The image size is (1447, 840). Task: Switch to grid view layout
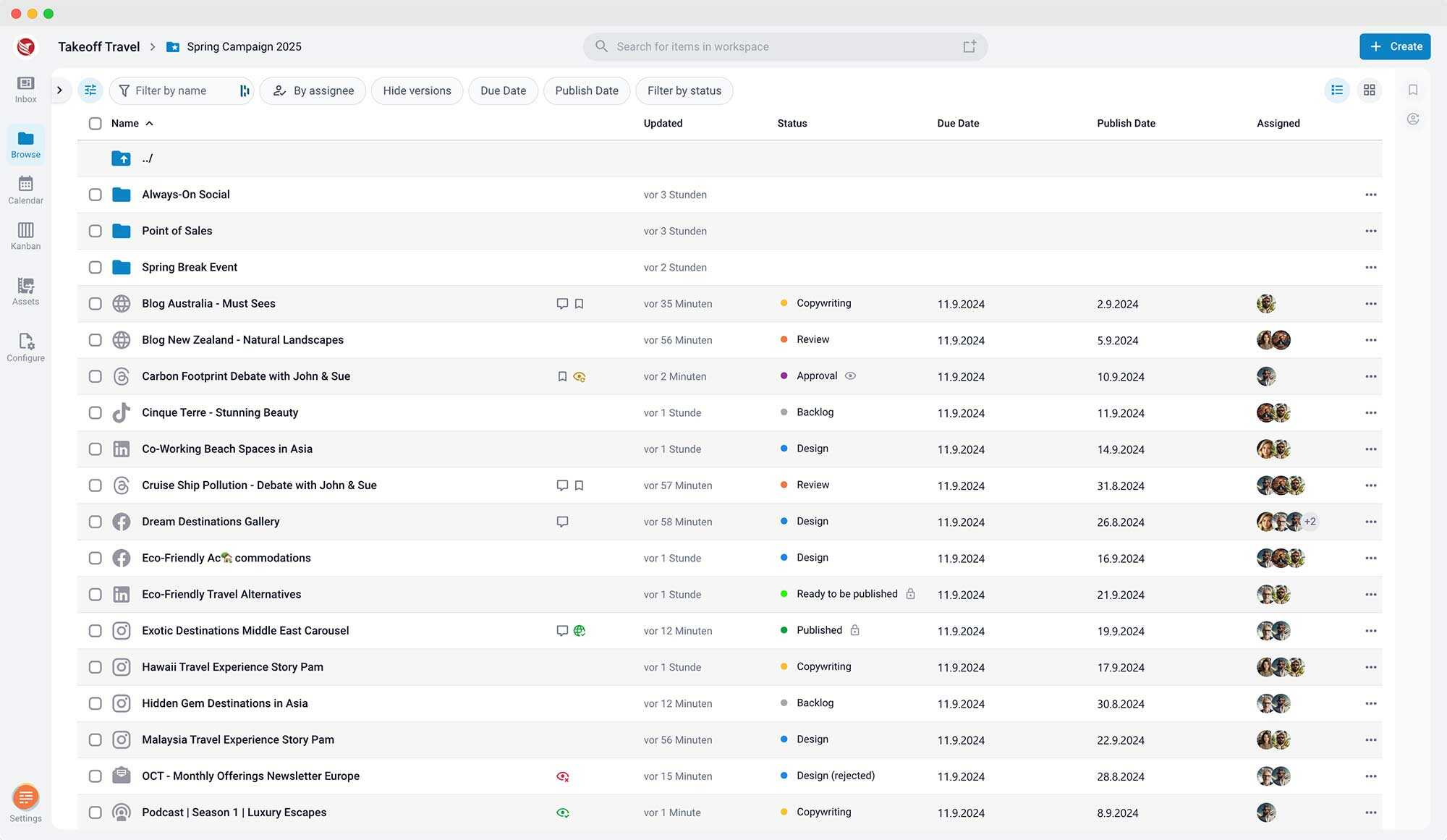tap(1369, 90)
